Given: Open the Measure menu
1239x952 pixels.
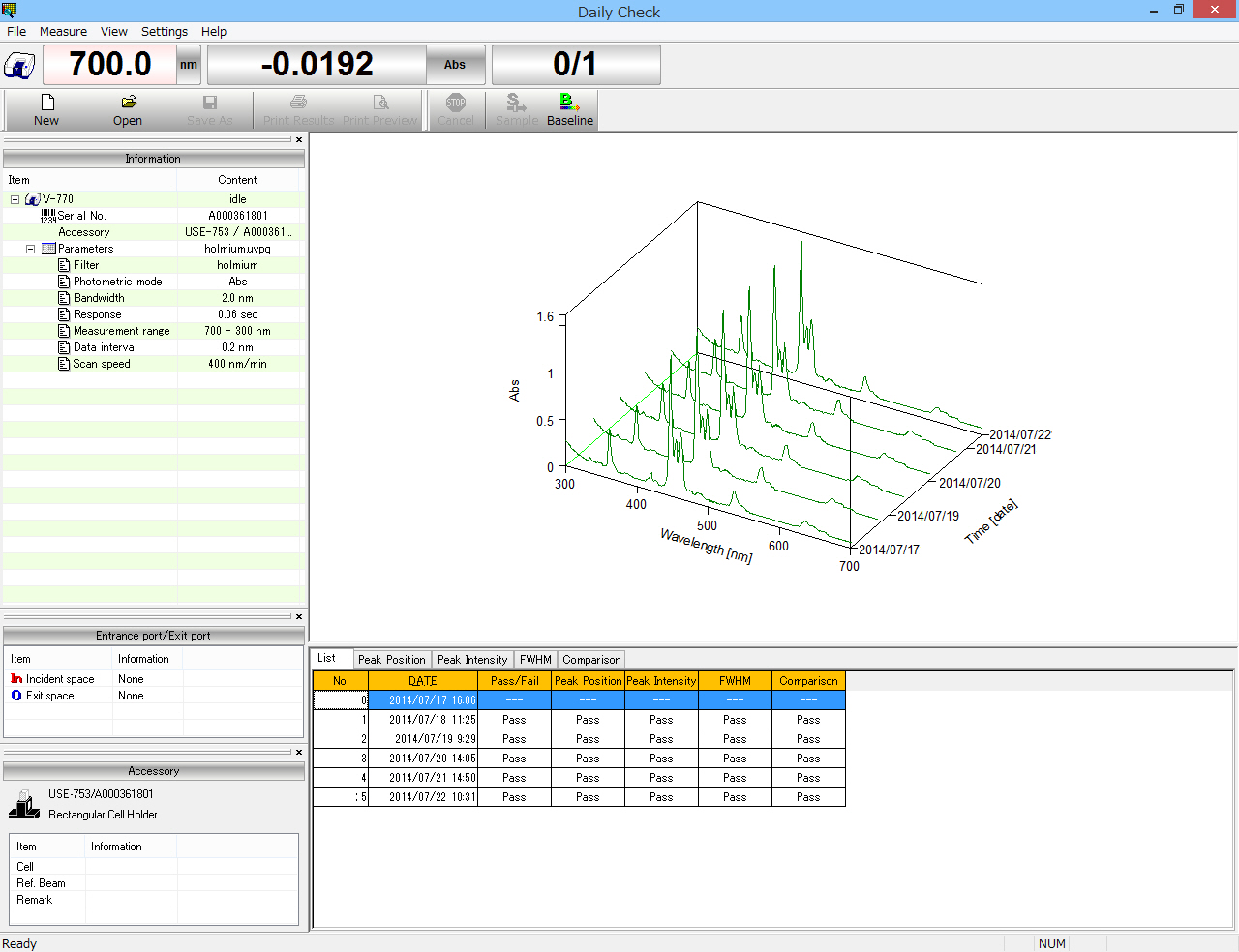Looking at the screenshot, I should tap(63, 31).
